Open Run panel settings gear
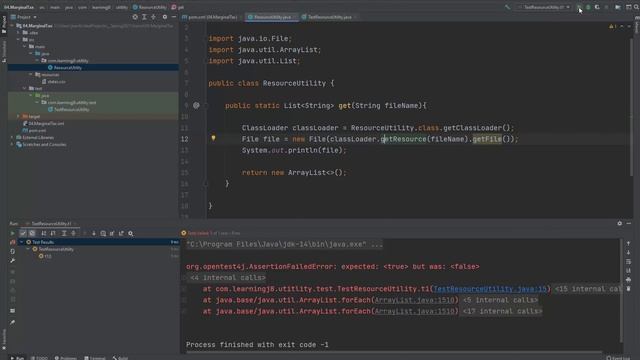 (x=620, y=223)
